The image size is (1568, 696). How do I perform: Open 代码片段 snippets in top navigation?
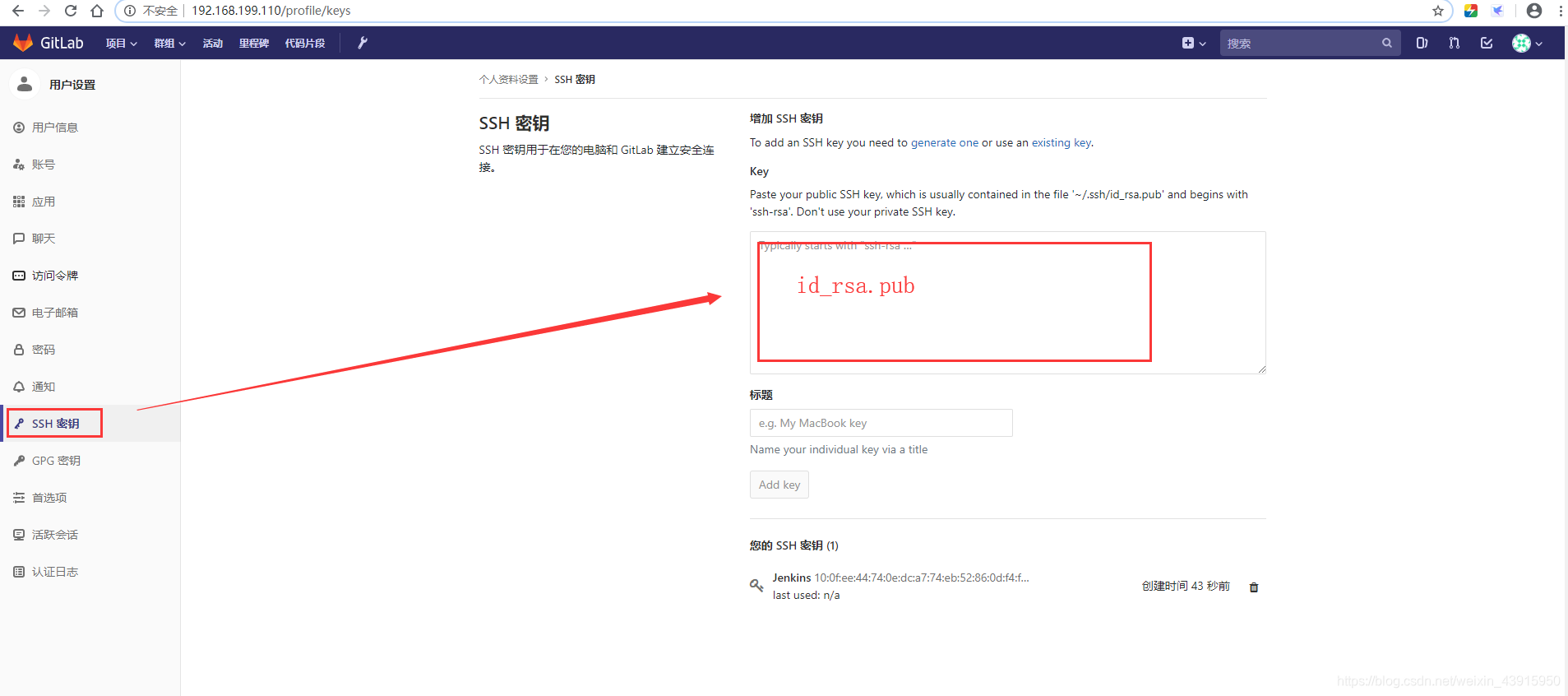click(305, 44)
